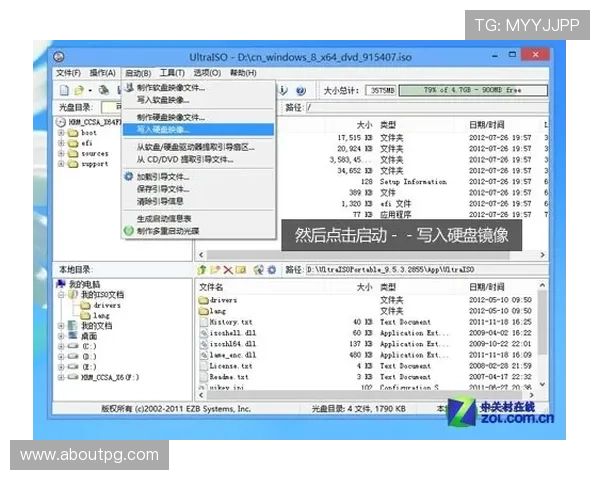
Task: Click the gear icon beside 加载引导文件
Action: (x=129, y=176)
